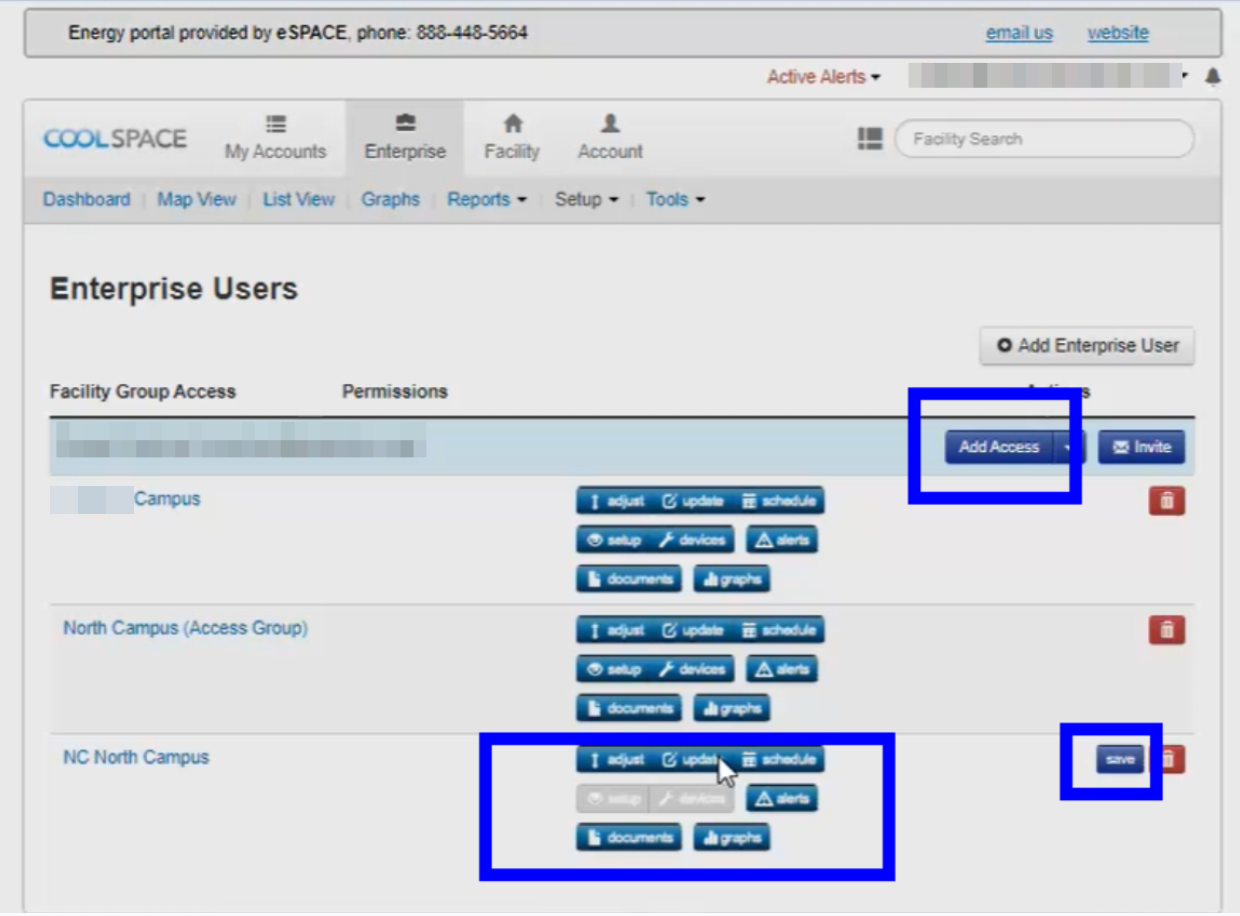The height and width of the screenshot is (916, 1240).
Task: Click the notification bell icon
Action: (x=1213, y=77)
